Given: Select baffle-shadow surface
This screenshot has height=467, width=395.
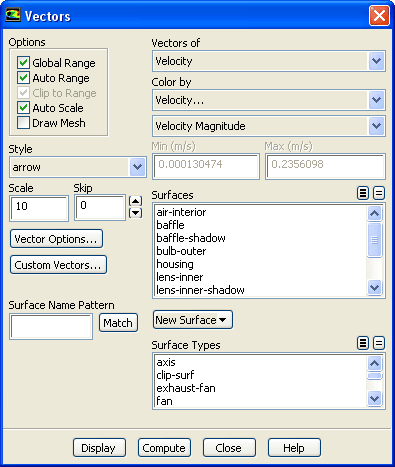Looking at the screenshot, I should (x=260, y=238).
